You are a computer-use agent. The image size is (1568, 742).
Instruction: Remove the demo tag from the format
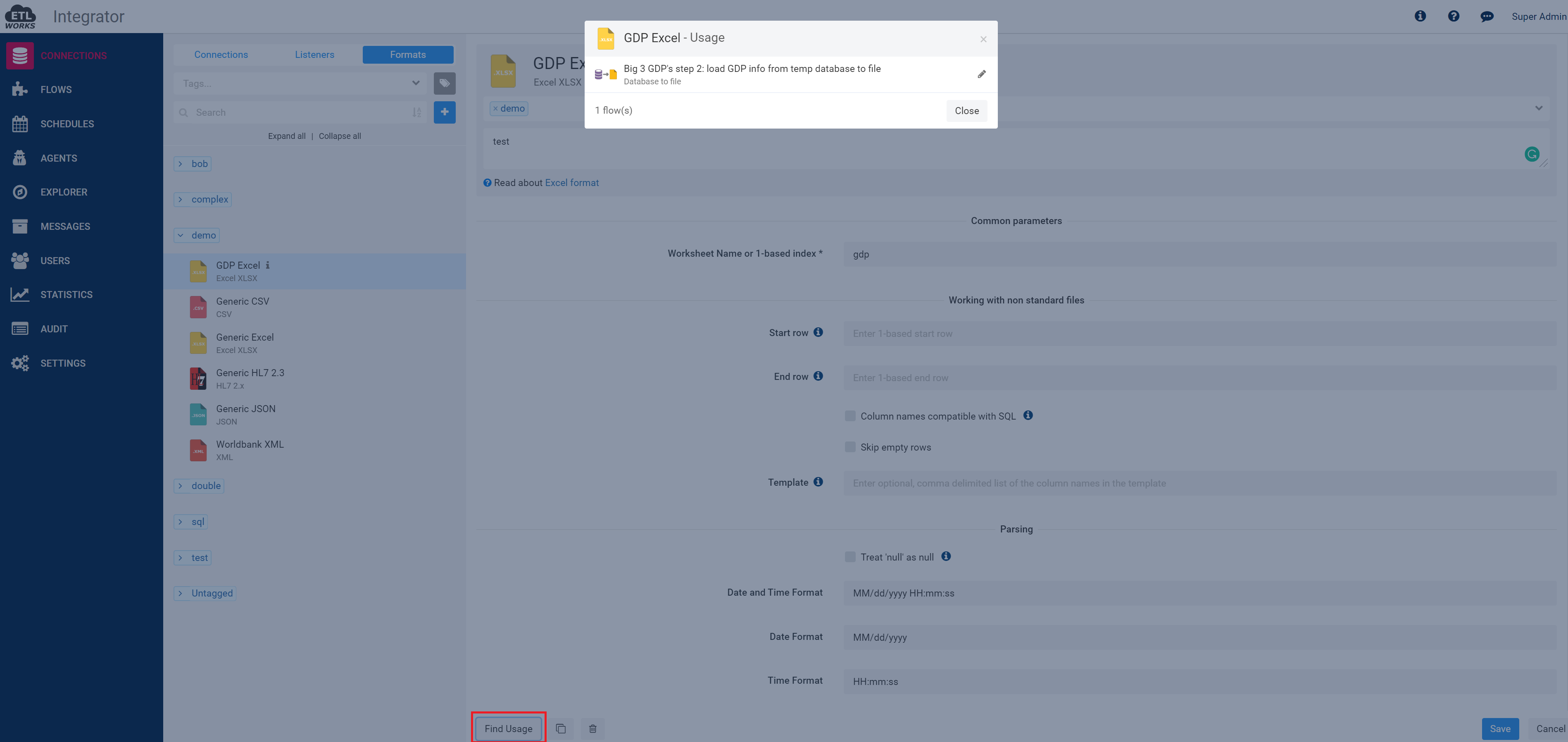click(x=495, y=109)
